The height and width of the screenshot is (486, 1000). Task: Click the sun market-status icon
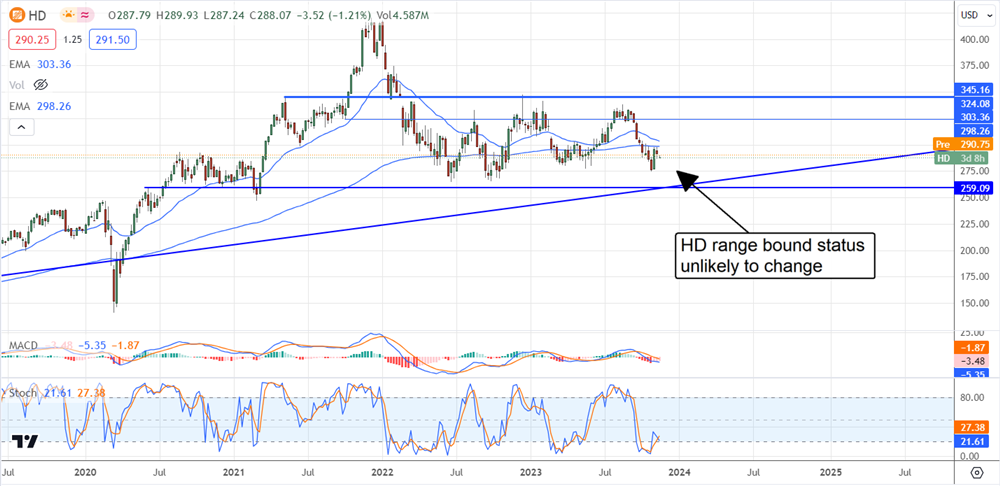68,13
